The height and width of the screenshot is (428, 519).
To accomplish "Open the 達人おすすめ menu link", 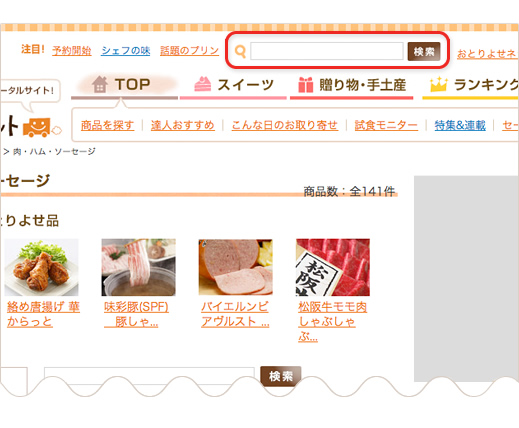I will (x=183, y=125).
